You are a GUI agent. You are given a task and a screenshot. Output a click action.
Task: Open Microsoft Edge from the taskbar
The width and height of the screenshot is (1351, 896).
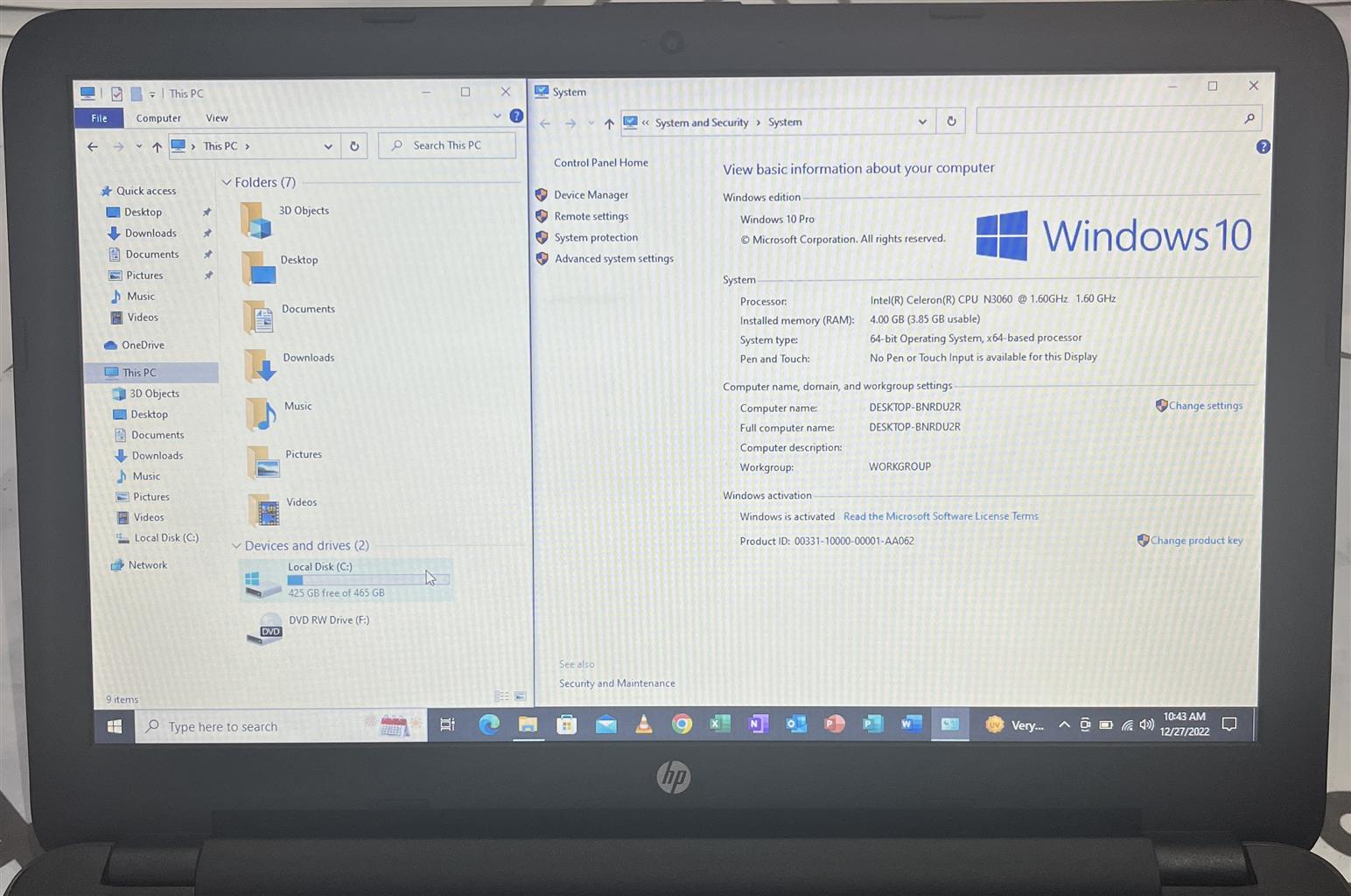[489, 724]
